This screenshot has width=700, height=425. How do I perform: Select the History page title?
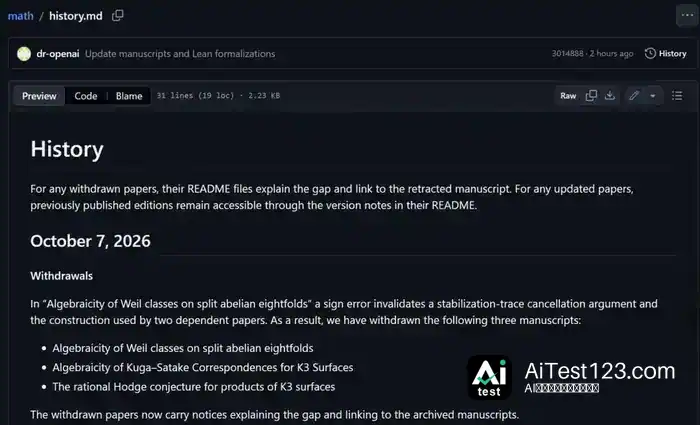point(67,149)
